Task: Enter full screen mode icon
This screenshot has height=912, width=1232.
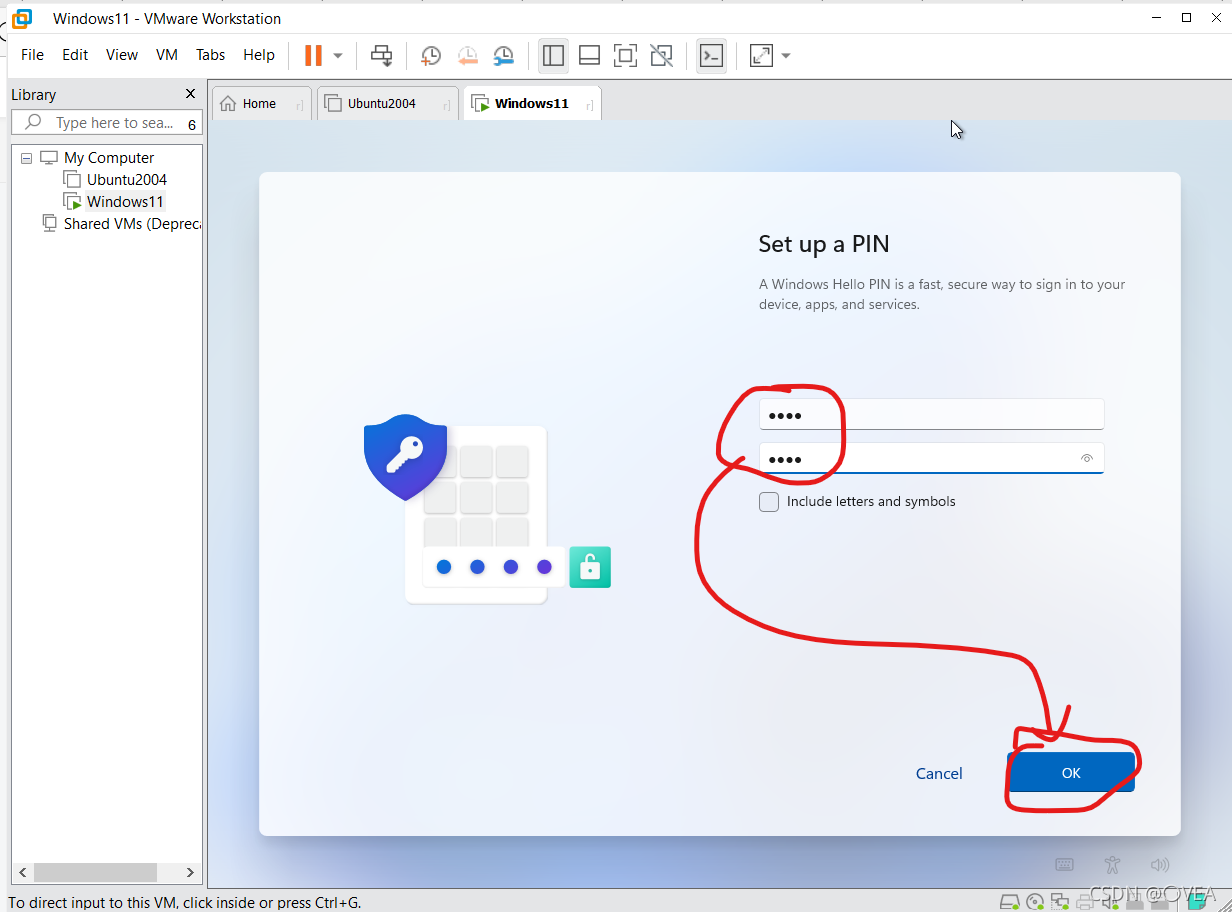Action: click(625, 55)
